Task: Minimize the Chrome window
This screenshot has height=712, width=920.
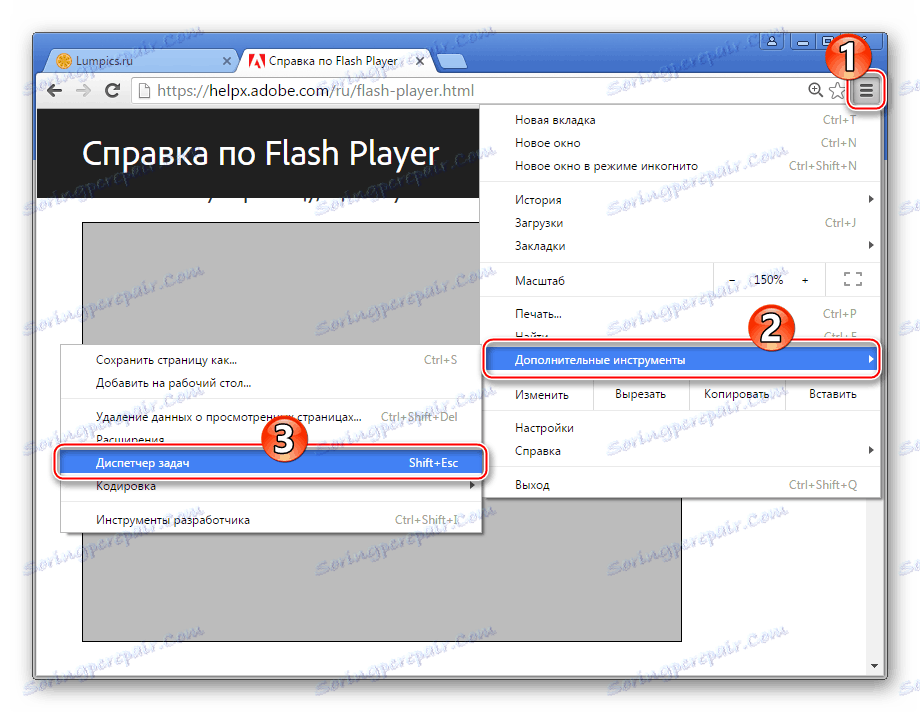Action: click(803, 42)
